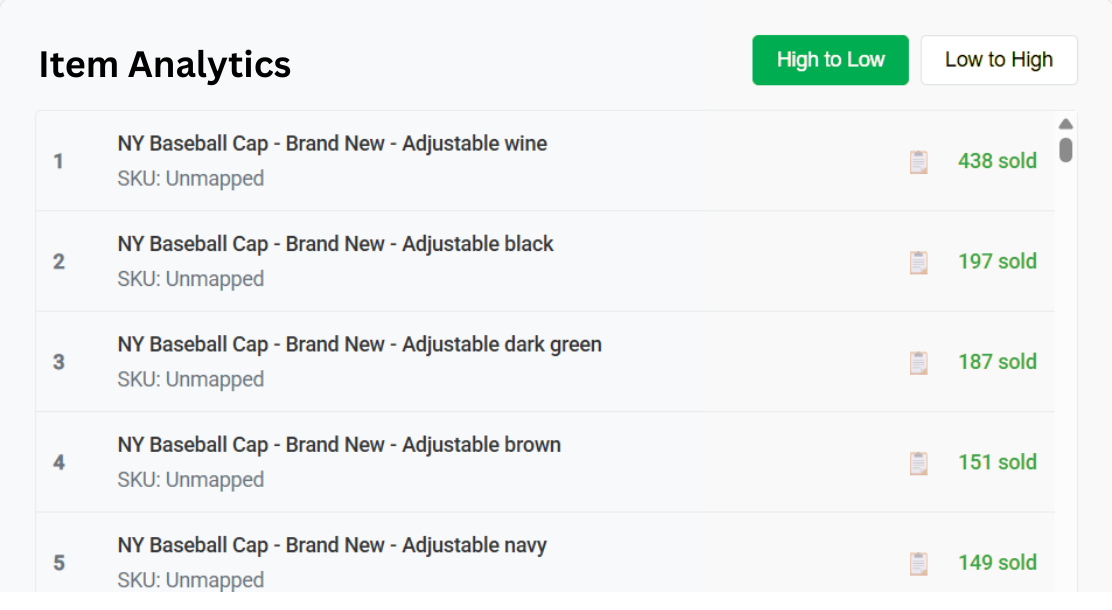This screenshot has height=610, width=1112.
Task: Open NY Baseball Cap Adjustable wine item
Action: click(x=332, y=143)
